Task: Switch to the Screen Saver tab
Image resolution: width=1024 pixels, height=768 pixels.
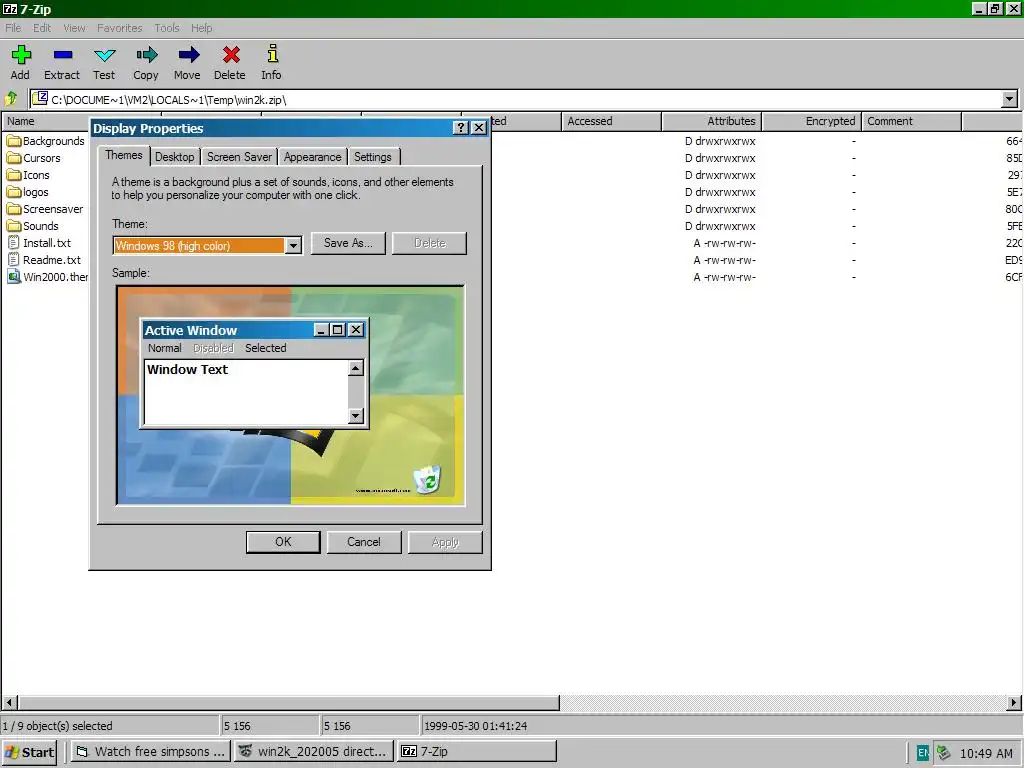Action: click(239, 157)
